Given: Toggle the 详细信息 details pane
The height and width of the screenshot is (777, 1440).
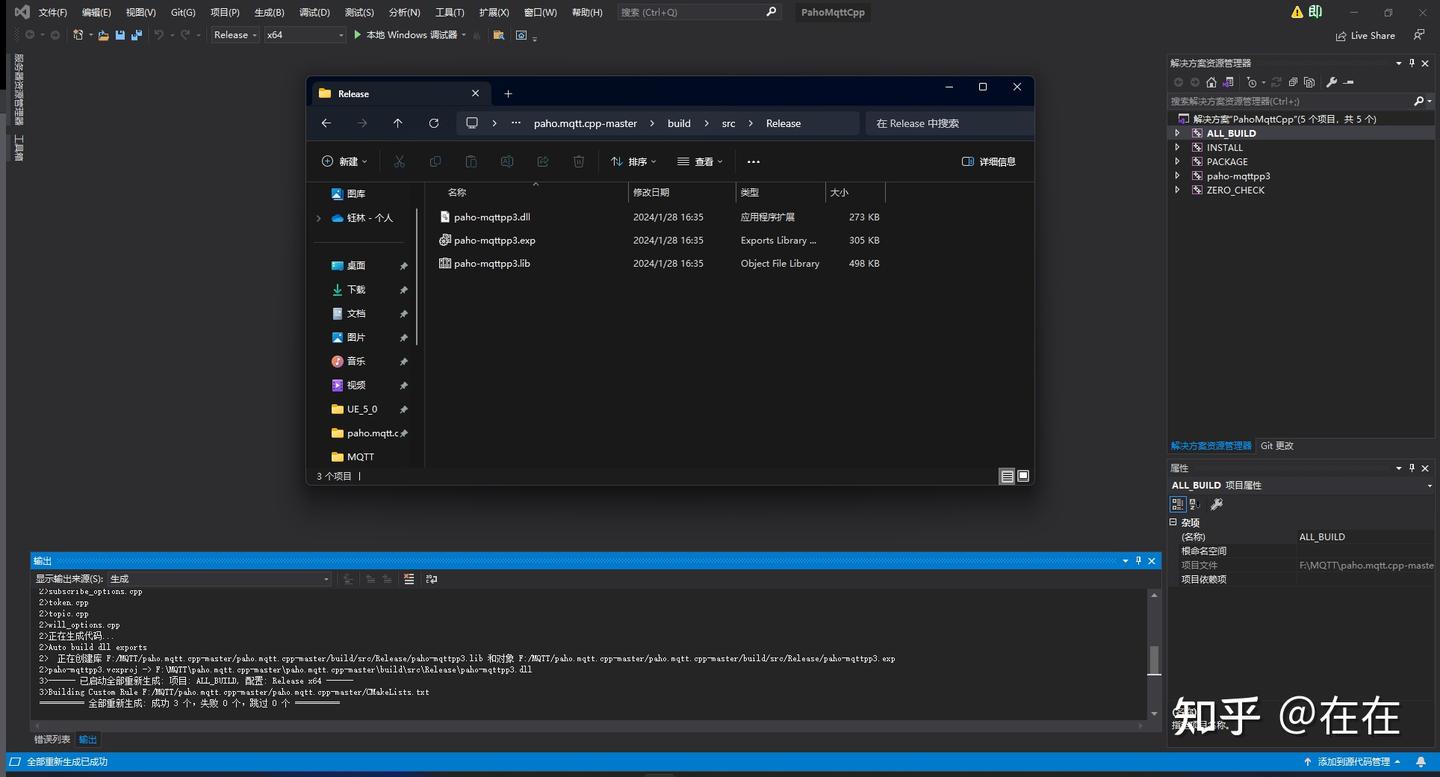Looking at the screenshot, I should 988,162.
